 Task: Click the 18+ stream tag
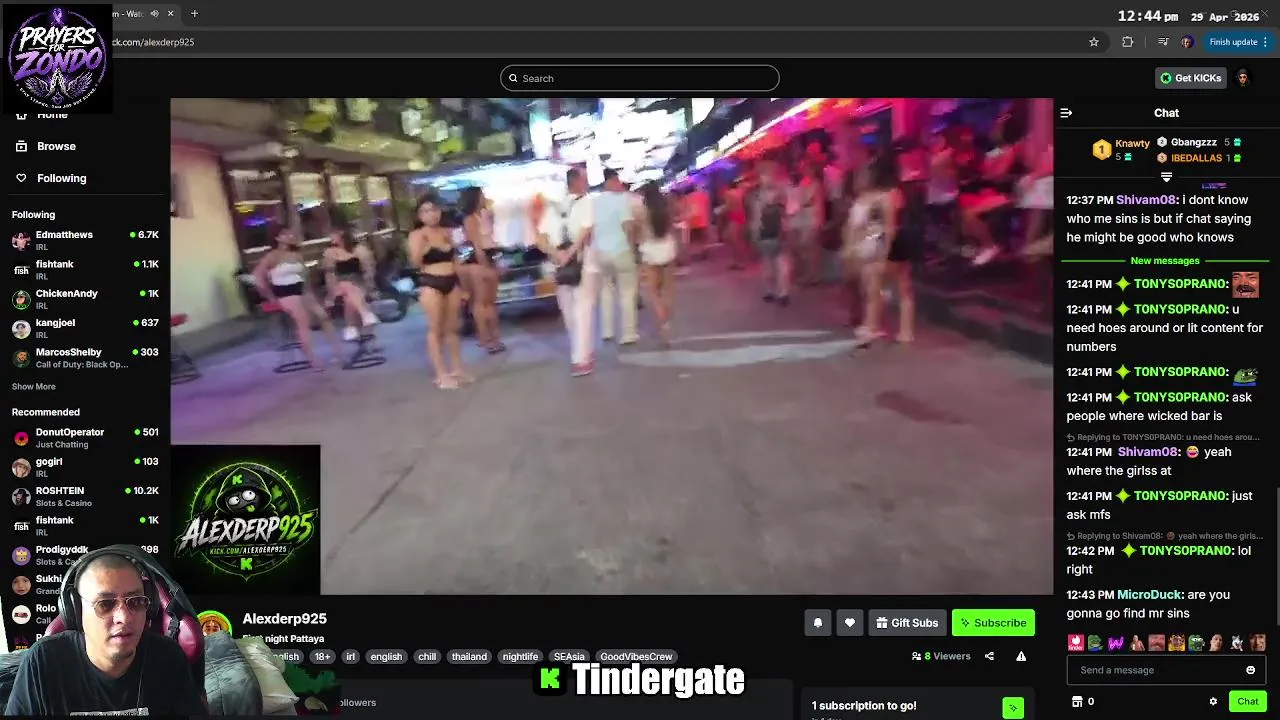(322, 657)
